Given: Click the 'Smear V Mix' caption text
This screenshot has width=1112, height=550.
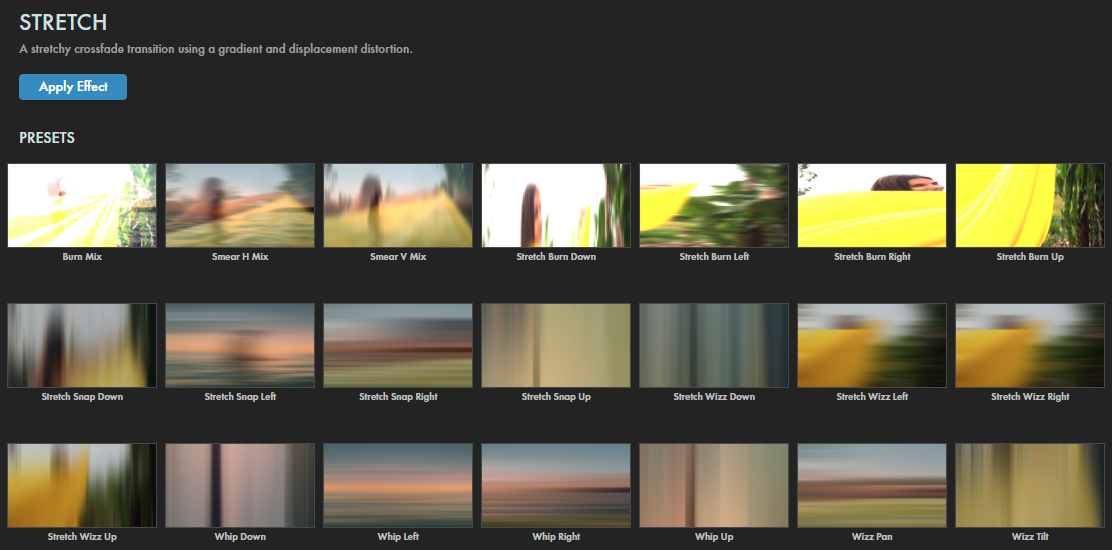Looking at the screenshot, I should 398,257.
